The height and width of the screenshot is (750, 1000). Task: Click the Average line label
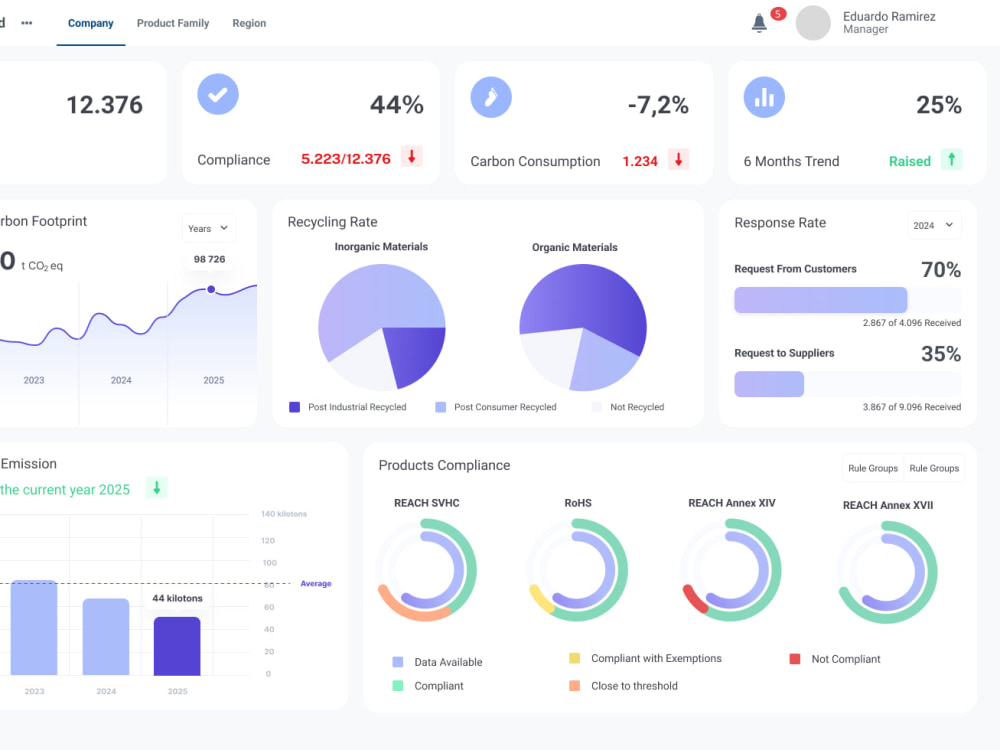tap(316, 584)
